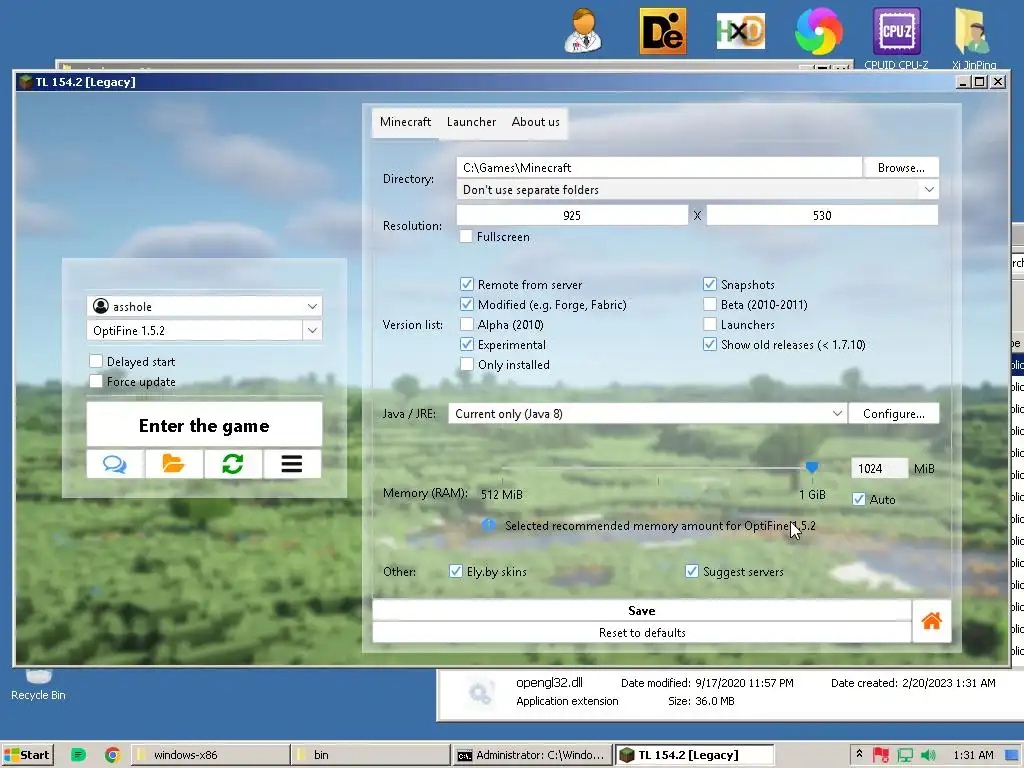The width and height of the screenshot is (1024, 768).
Task: Click the TL window title bar cube icon
Action: click(x=25, y=82)
